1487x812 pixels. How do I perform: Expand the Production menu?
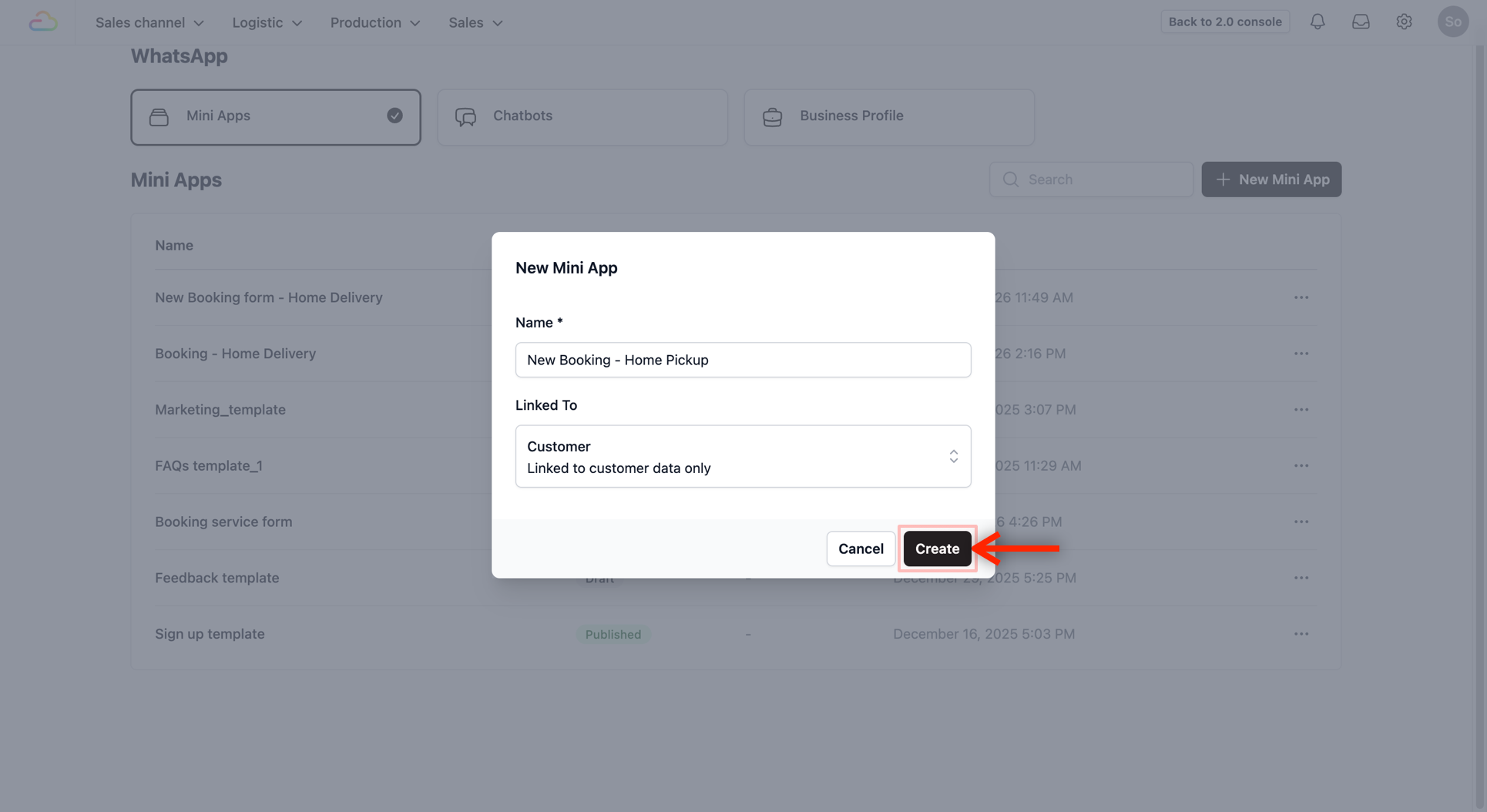coord(375,22)
